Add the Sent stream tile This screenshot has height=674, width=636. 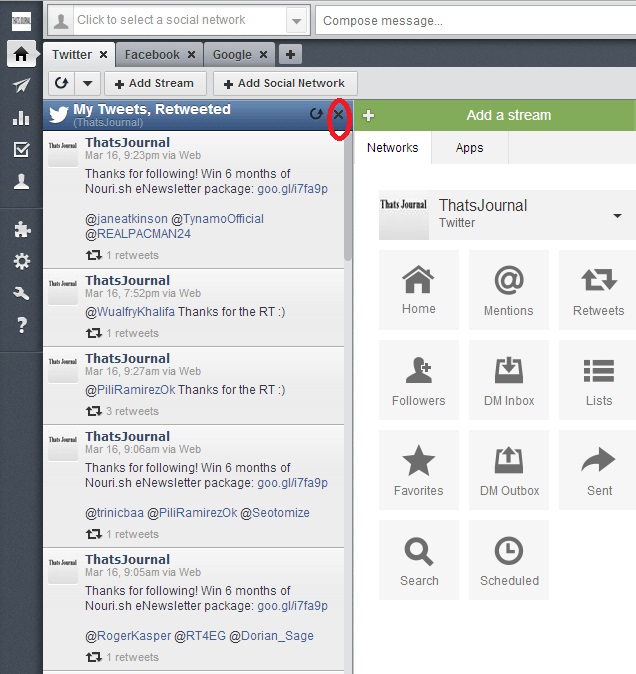(598, 470)
